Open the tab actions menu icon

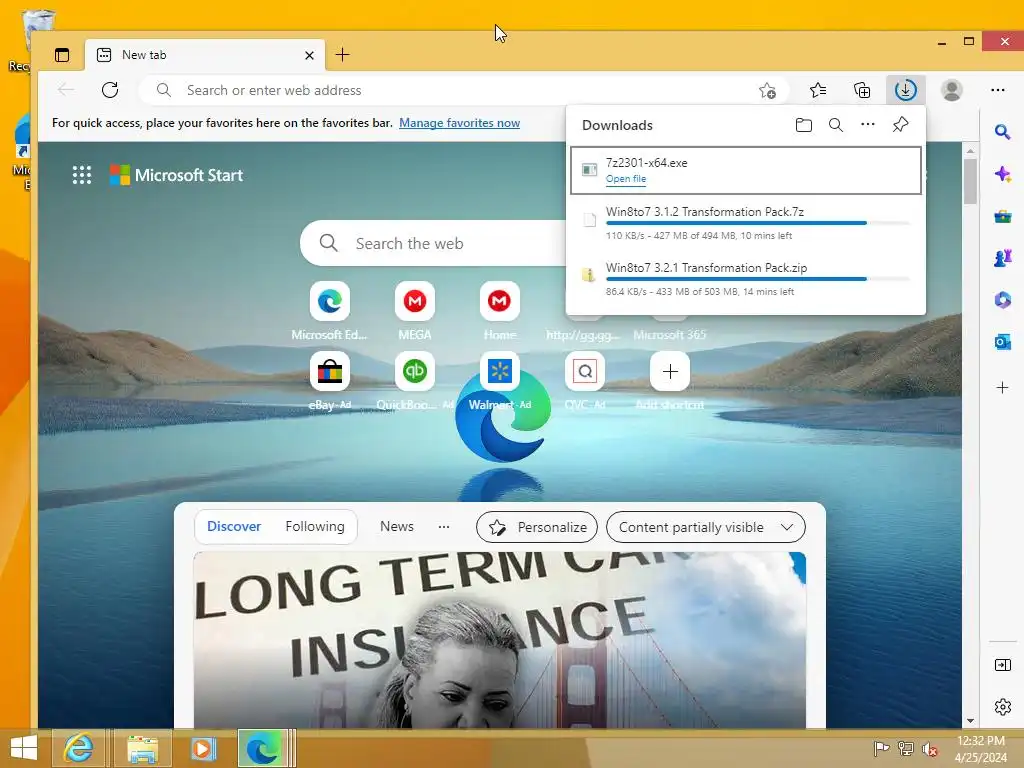coord(62,56)
